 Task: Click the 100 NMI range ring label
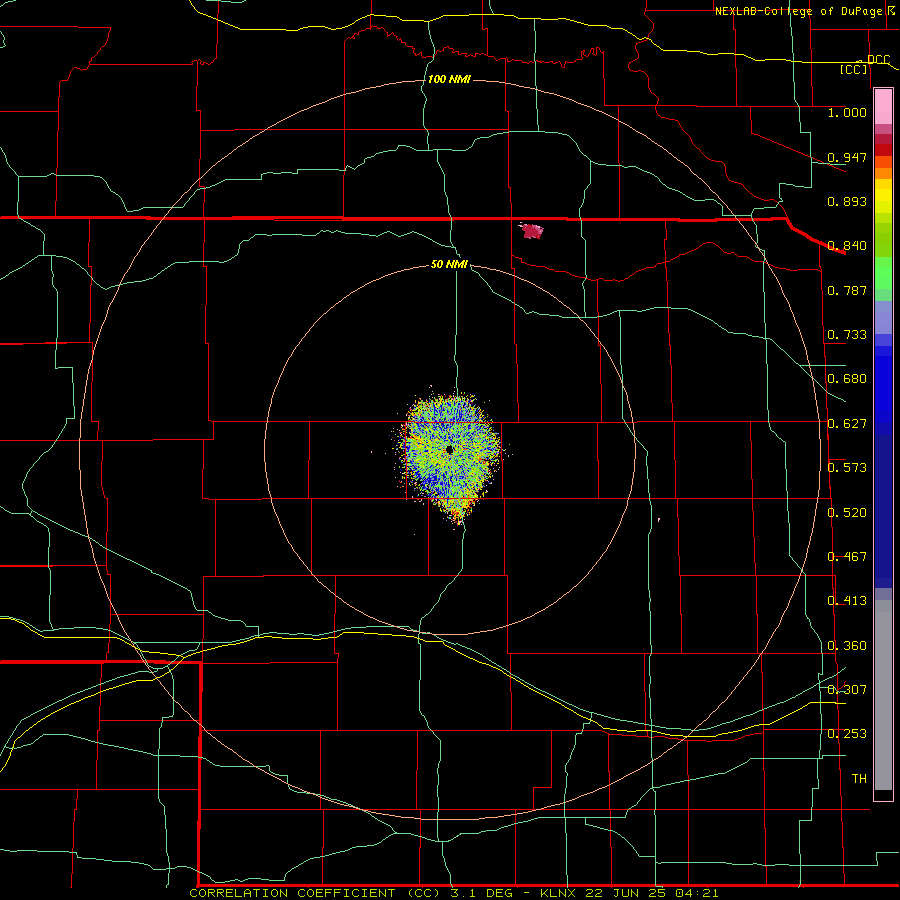pyautogui.click(x=449, y=79)
